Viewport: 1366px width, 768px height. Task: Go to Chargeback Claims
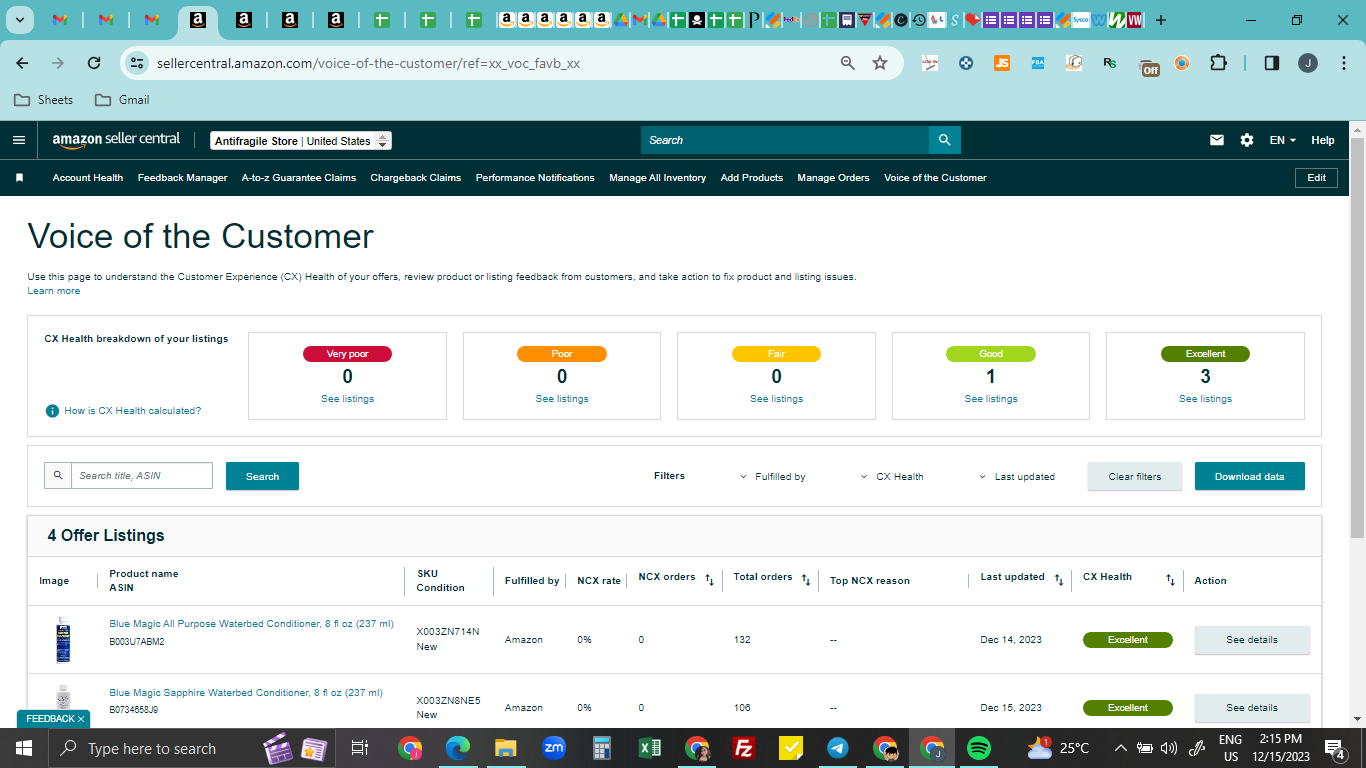coord(416,178)
